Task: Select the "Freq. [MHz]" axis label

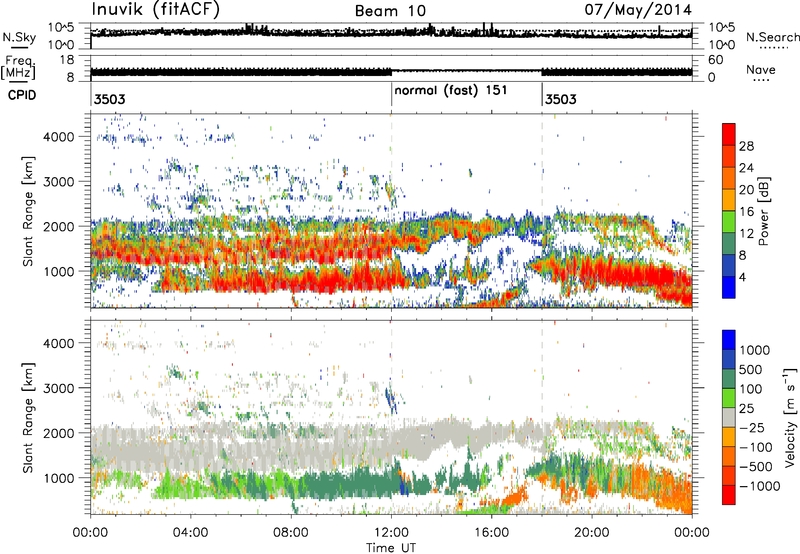Action: tap(19, 68)
